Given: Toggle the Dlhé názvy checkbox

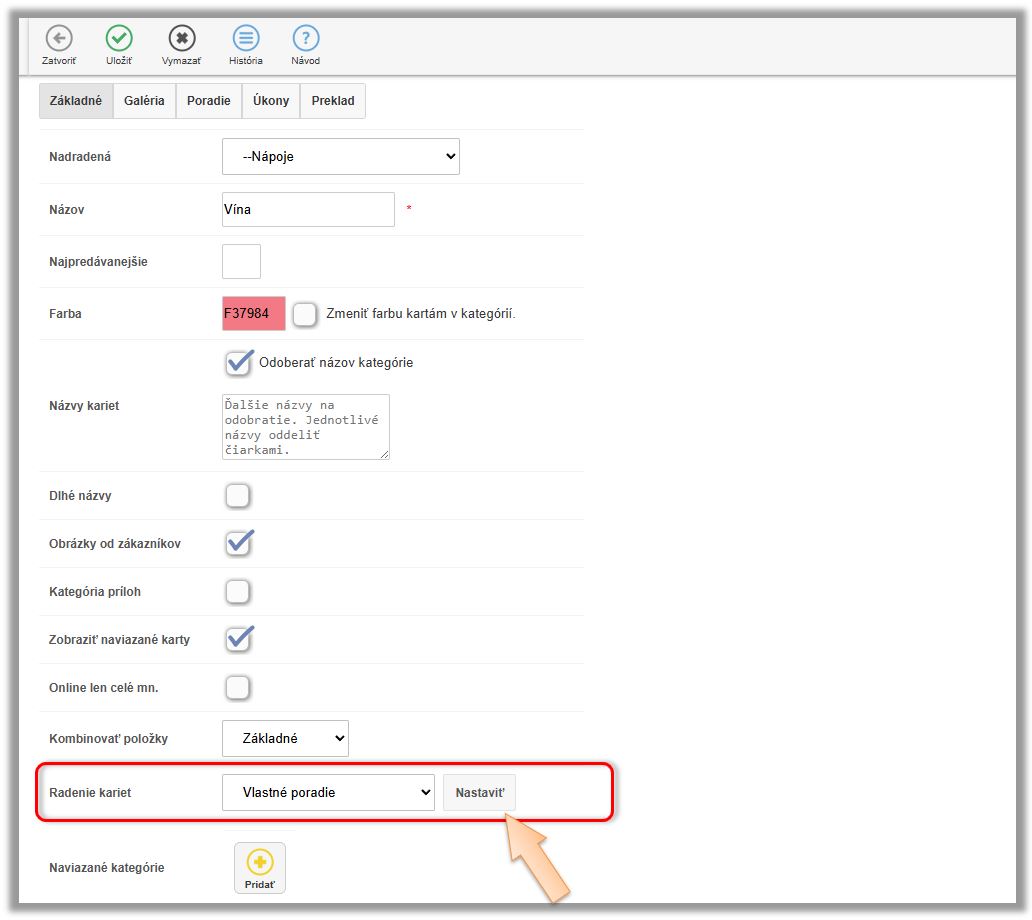Looking at the screenshot, I should [x=238, y=496].
